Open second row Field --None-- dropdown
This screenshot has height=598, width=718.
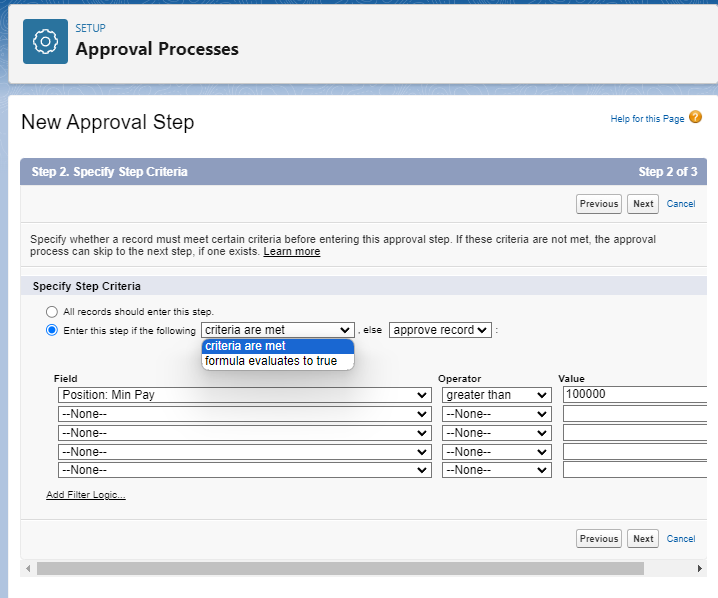245,414
